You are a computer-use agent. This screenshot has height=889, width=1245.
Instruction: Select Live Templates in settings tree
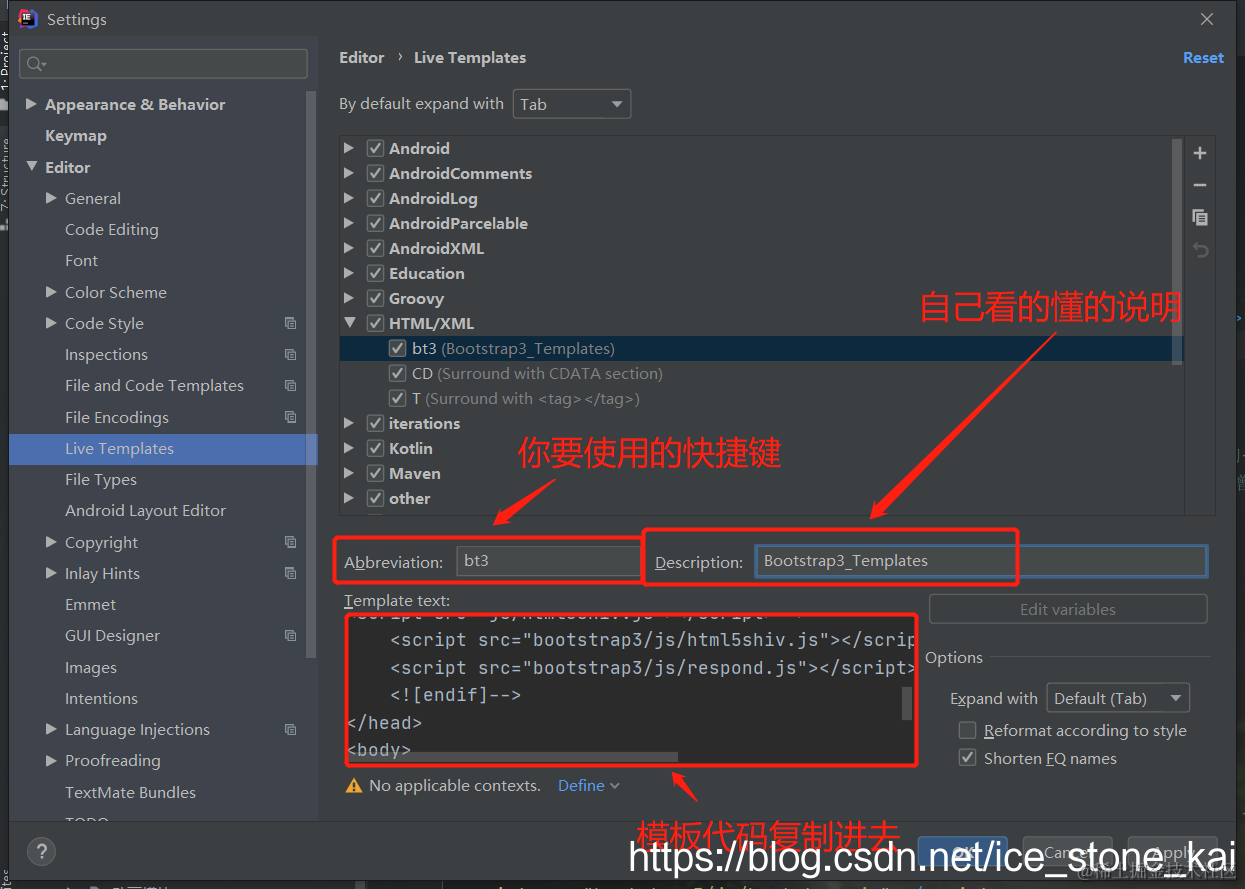tap(163, 448)
